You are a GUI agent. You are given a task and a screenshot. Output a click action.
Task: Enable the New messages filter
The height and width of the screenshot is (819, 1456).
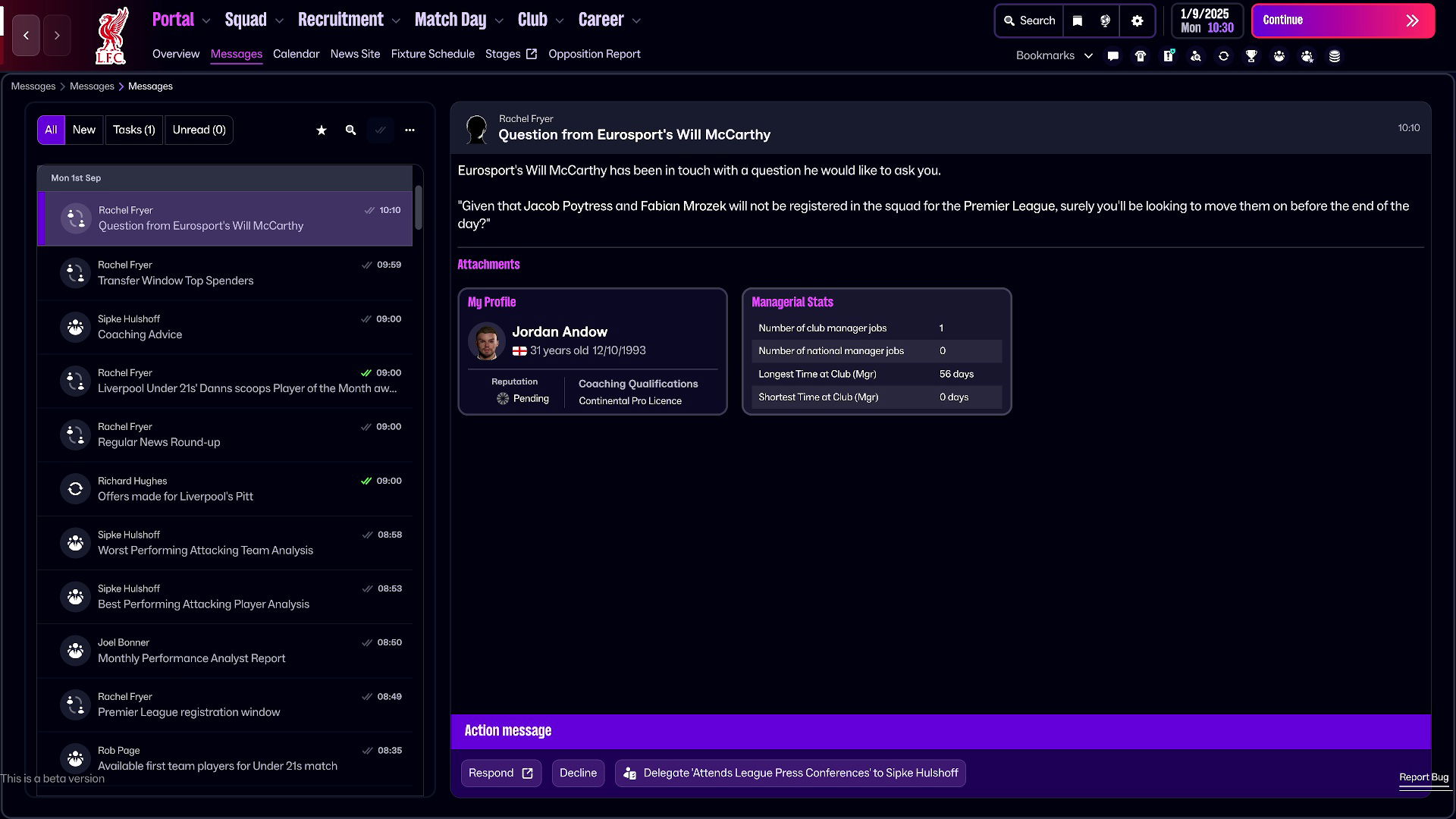tap(83, 130)
